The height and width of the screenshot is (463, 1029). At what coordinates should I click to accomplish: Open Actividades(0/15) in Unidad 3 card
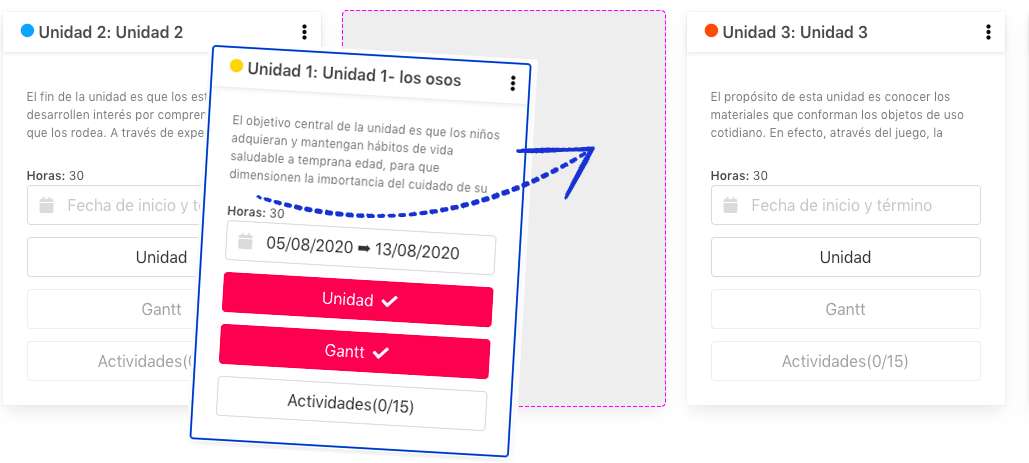click(845, 361)
